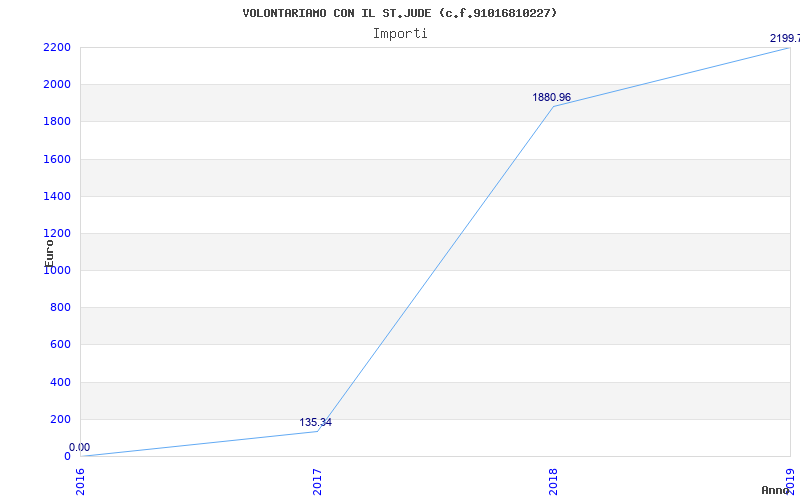Select the 2199.7 data label at top right

(785, 39)
